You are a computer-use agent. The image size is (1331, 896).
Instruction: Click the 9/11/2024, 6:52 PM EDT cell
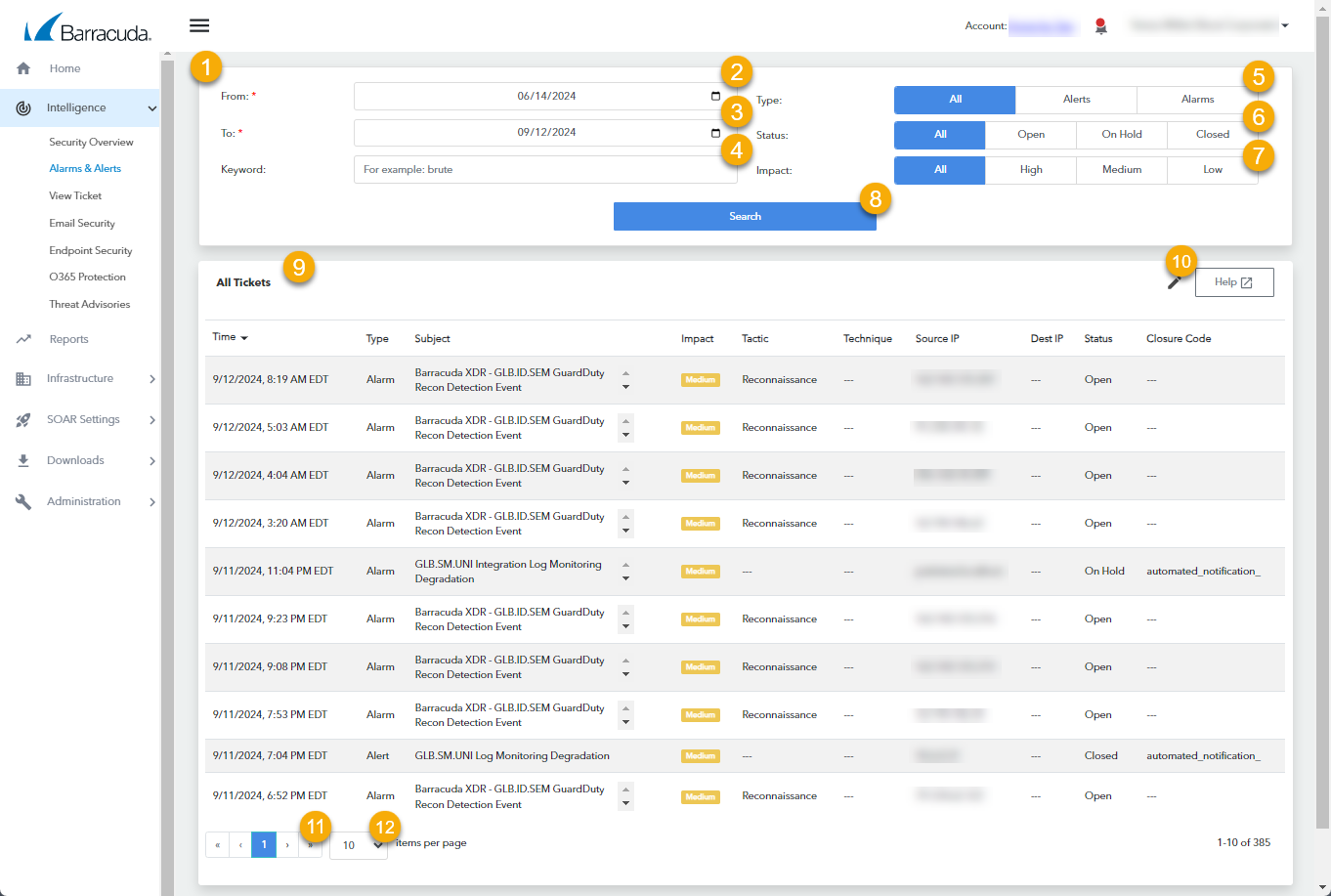[x=270, y=796]
